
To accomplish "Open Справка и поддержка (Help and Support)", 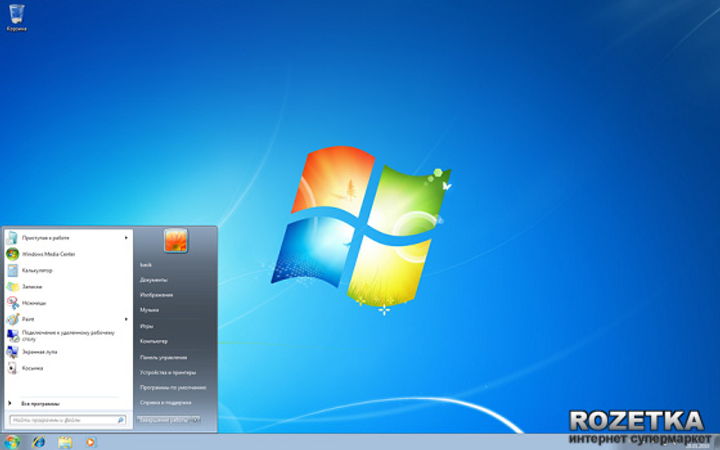I will pyautogui.click(x=165, y=402).
